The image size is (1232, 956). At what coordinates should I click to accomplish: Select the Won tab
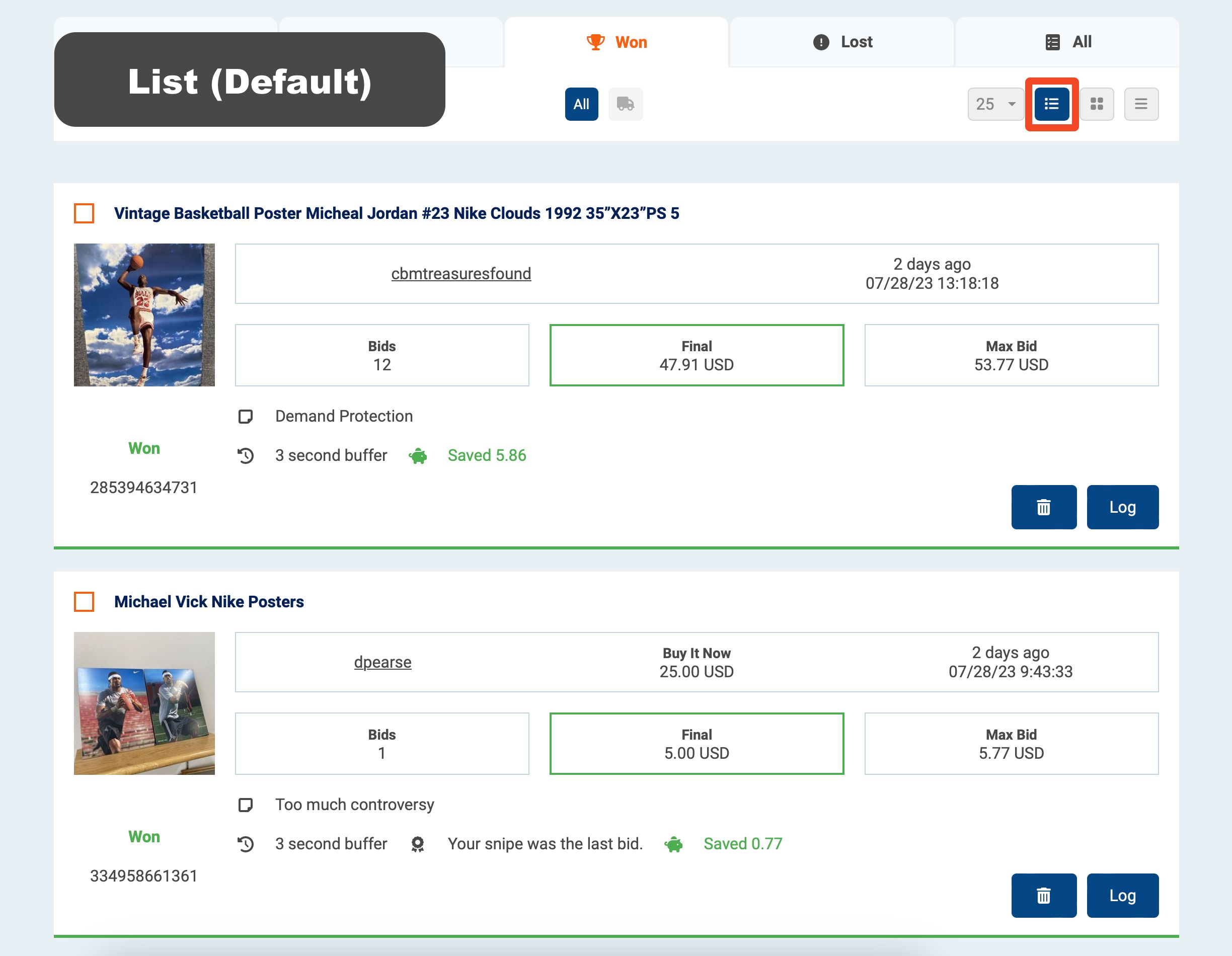616,42
